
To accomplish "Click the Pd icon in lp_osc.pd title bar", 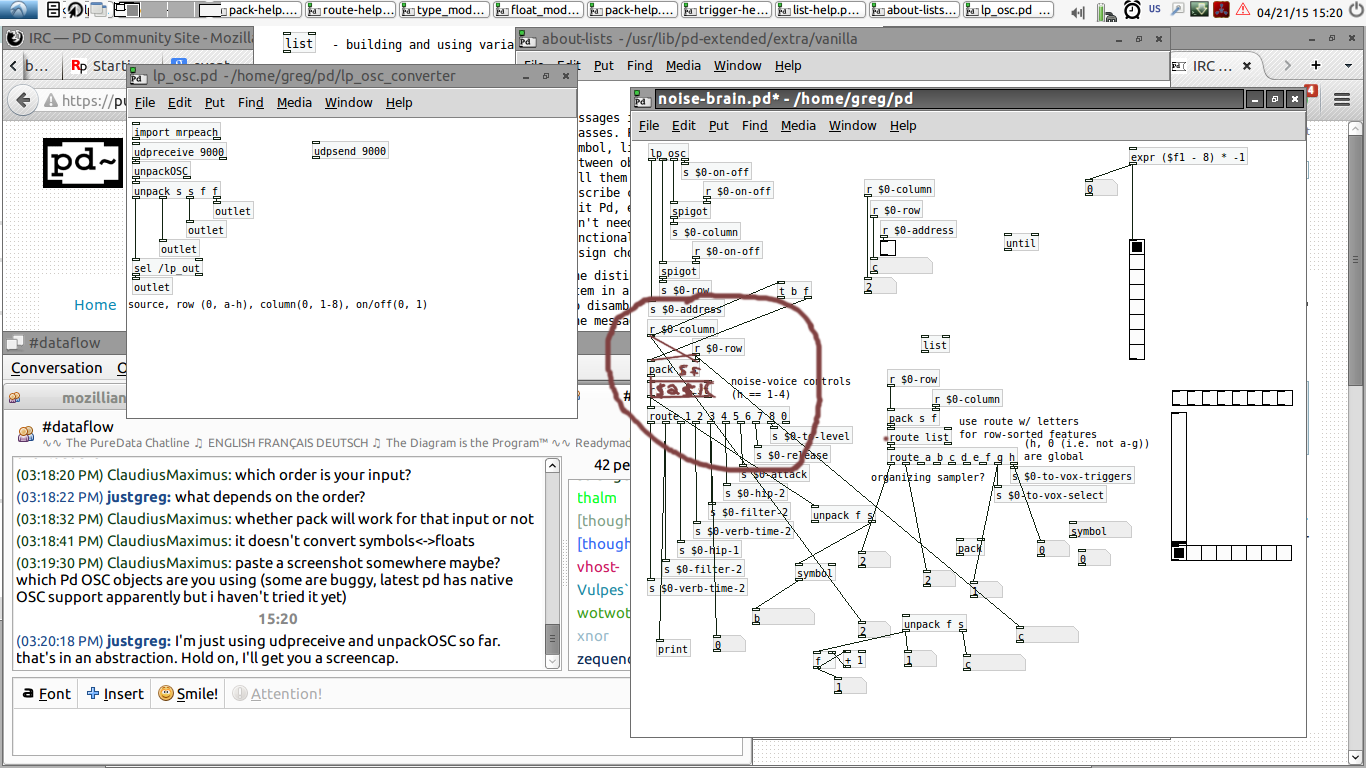I will (140, 76).
